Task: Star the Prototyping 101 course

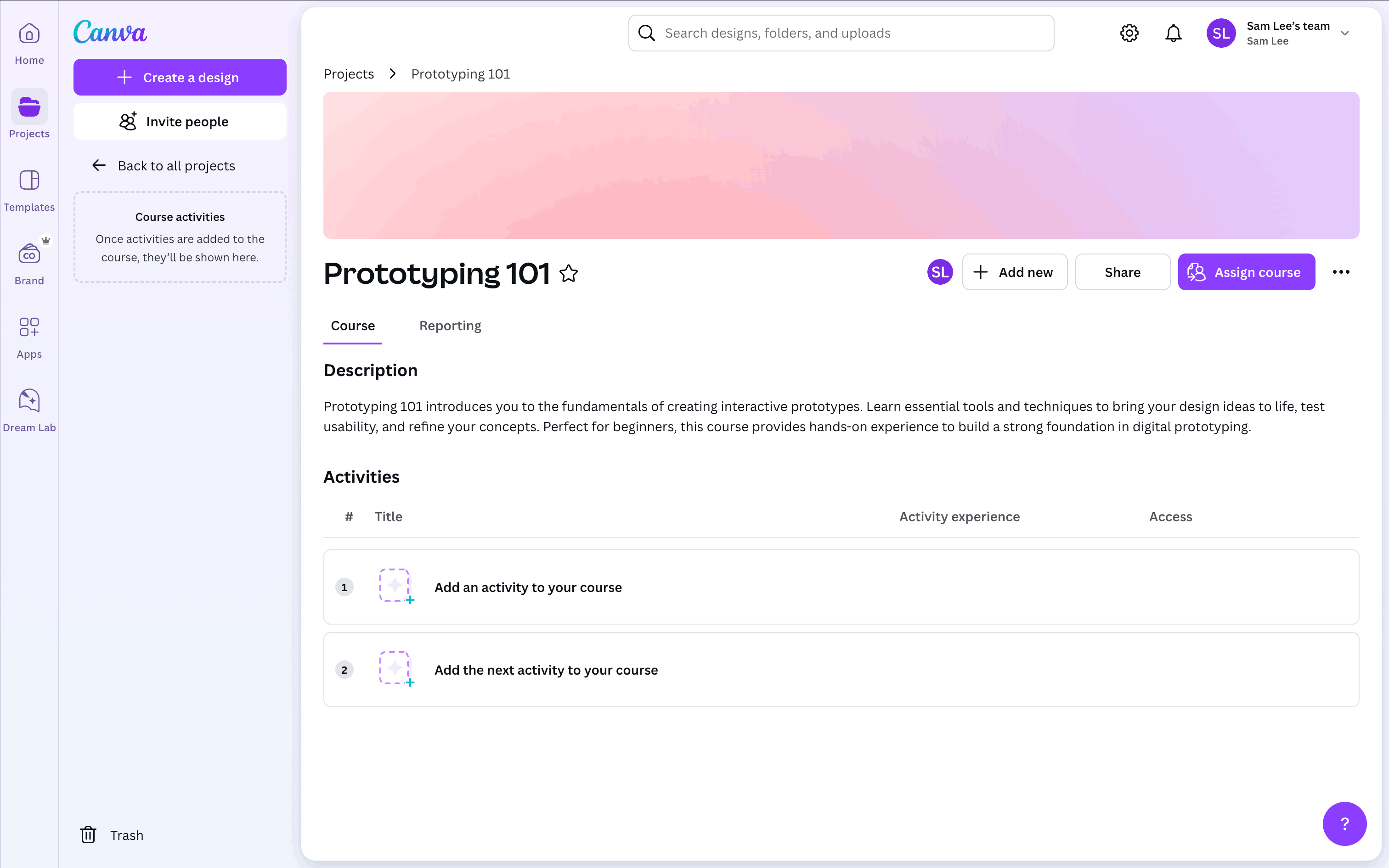Action: [569, 273]
